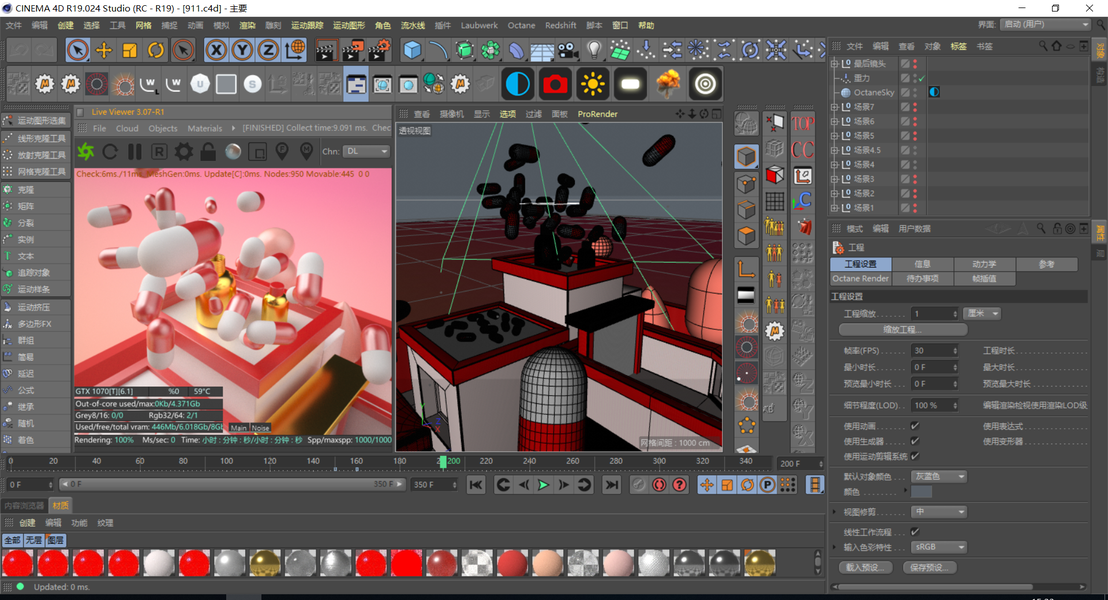Open the Chn: DL channel dropdown
The width and height of the screenshot is (1108, 600).
(x=366, y=151)
